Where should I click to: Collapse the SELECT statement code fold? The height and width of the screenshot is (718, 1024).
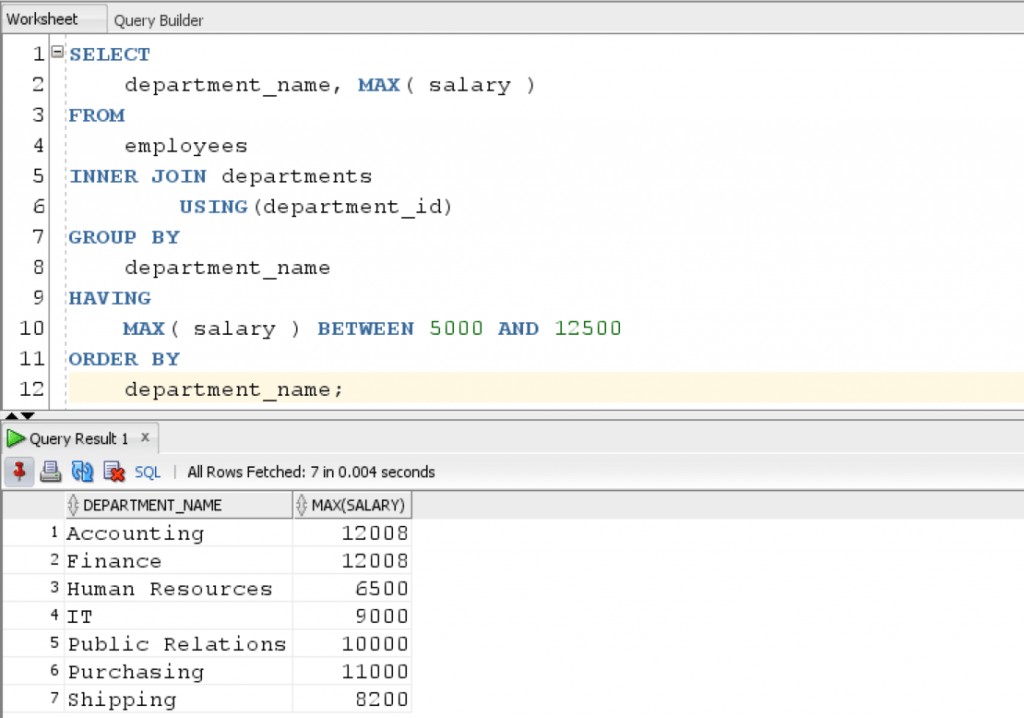(x=58, y=53)
